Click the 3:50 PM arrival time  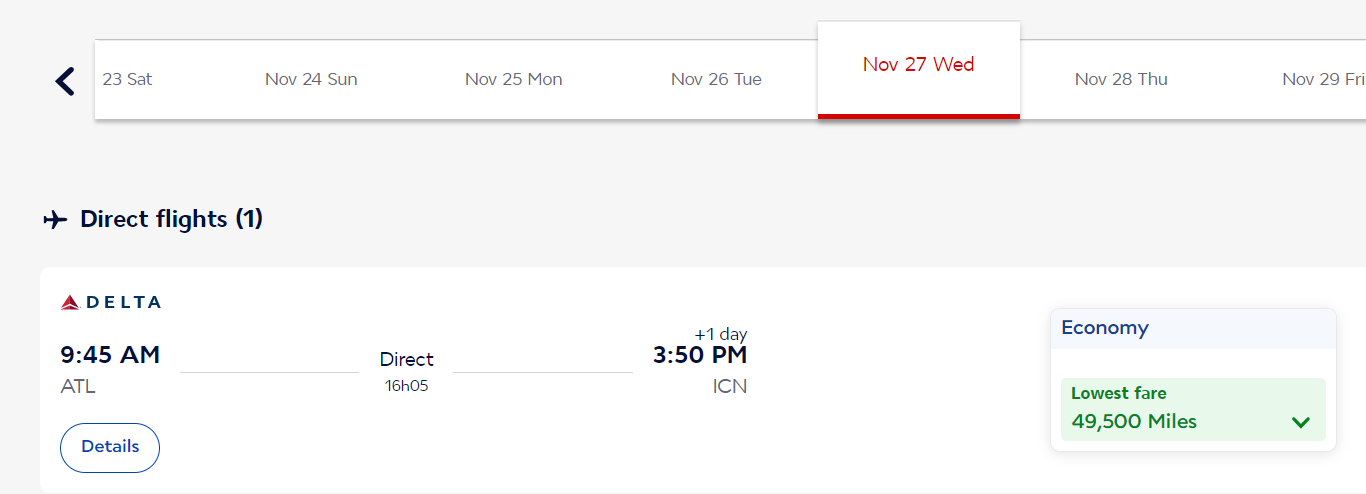click(x=700, y=355)
